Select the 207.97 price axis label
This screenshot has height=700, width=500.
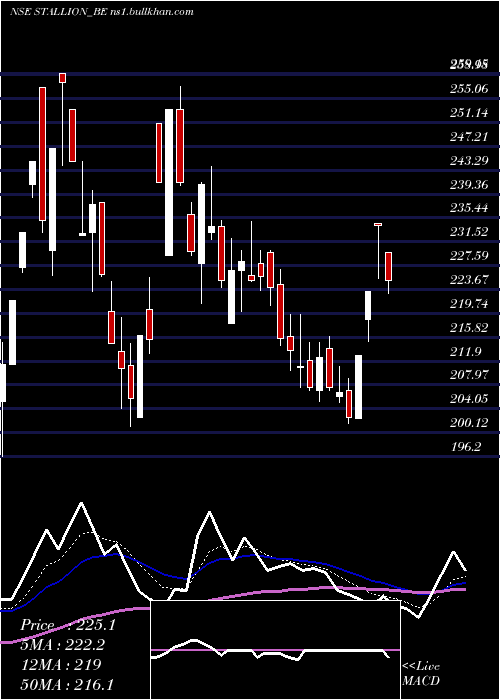tap(469, 375)
